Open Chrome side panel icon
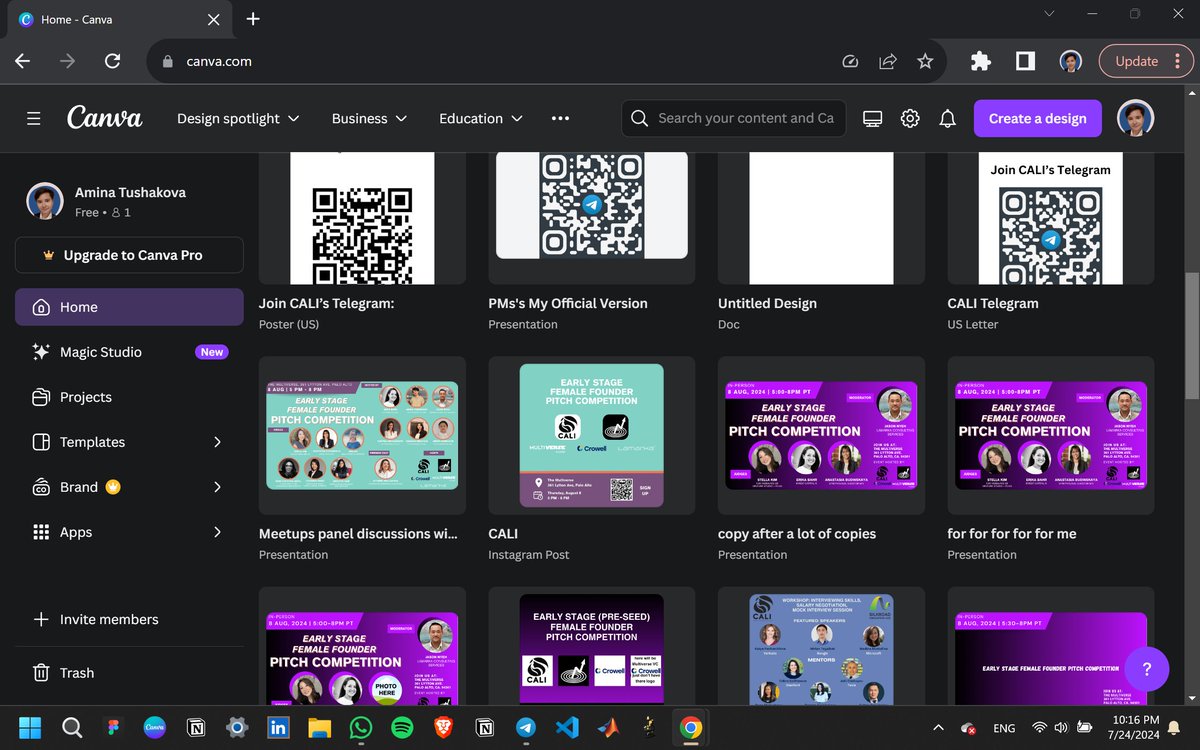Image resolution: width=1200 pixels, height=750 pixels. [x=1025, y=61]
